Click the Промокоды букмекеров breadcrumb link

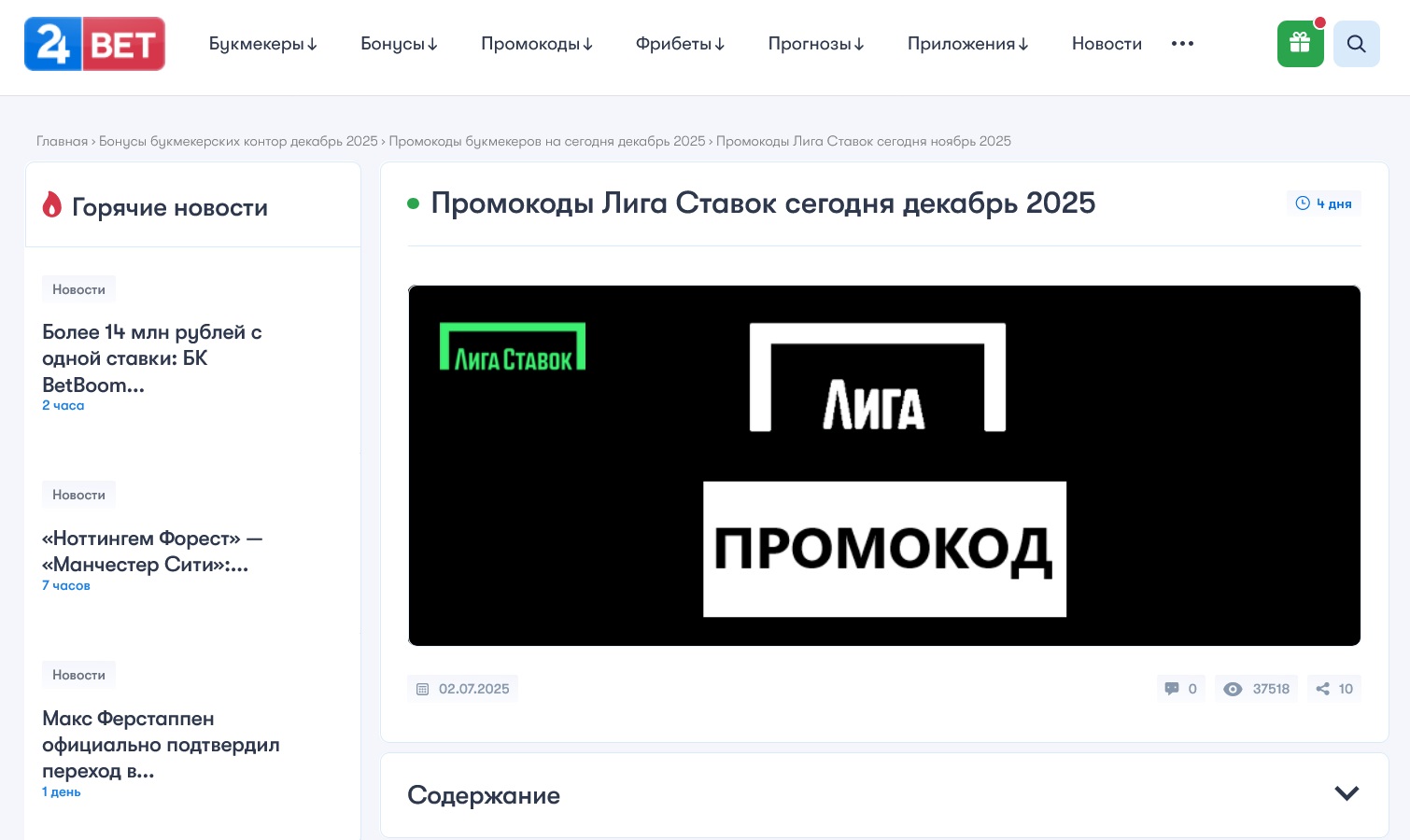coord(547,141)
